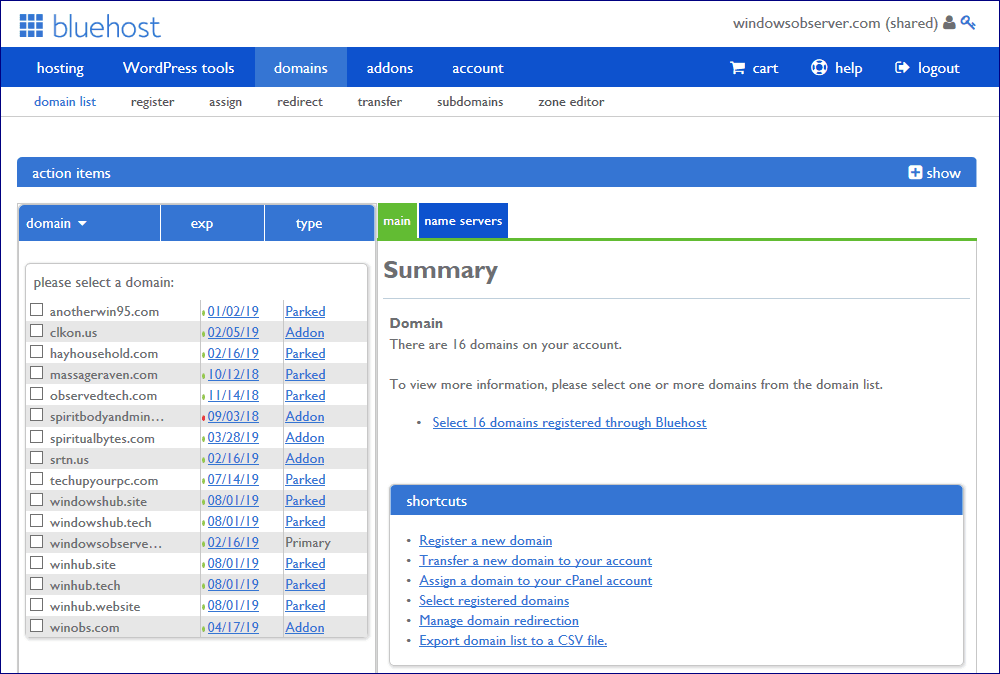This screenshot has width=1000, height=674.
Task: Click the key icon in header
Action: click(968, 23)
